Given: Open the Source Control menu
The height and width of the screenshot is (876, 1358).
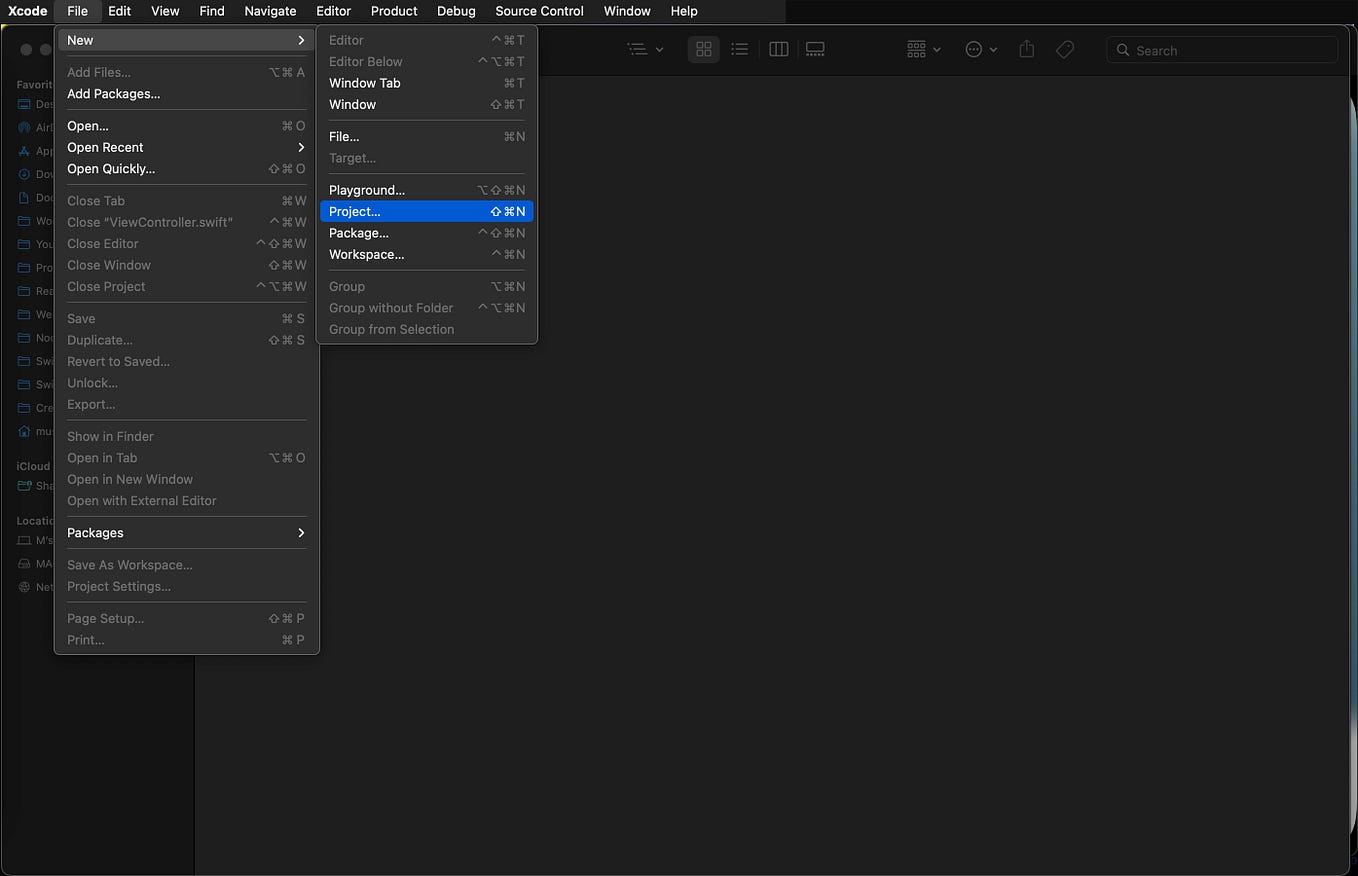Looking at the screenshot, I should (538, 11).
